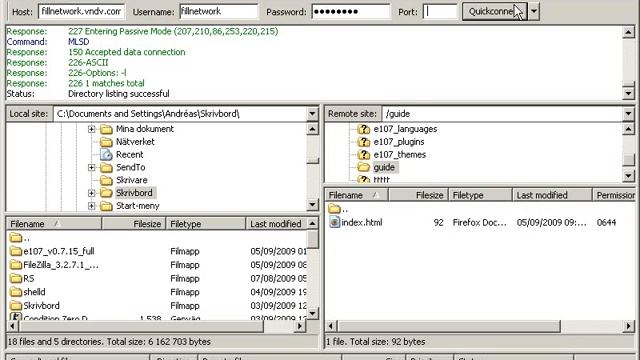Viewport: 640px width, 360px height.
Task: Click the remote parent directory folder icon
Action: click(334, 209)
